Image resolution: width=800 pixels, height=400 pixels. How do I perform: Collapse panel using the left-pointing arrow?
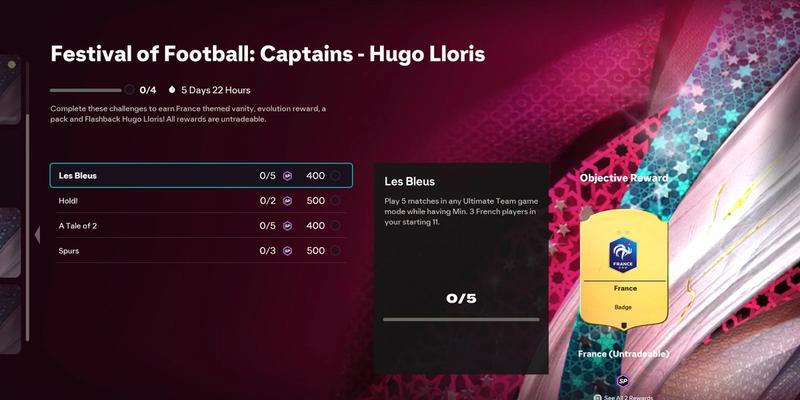(x=37, y=235)
